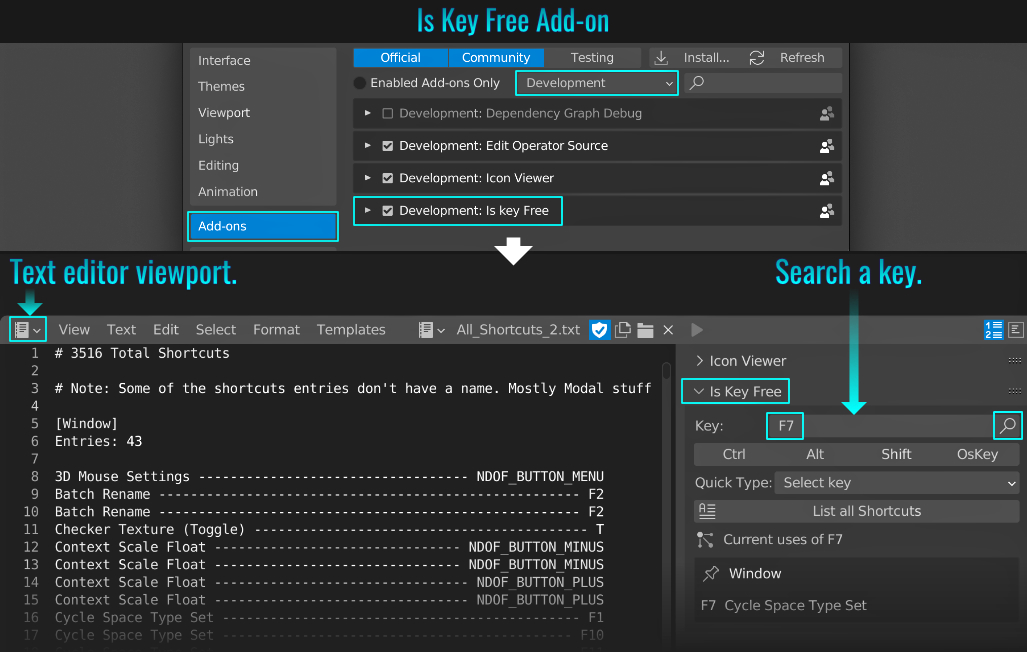Click community icon on Dependency Graph Debug row
1027x652 pixels.
click(x=827, y=114)
